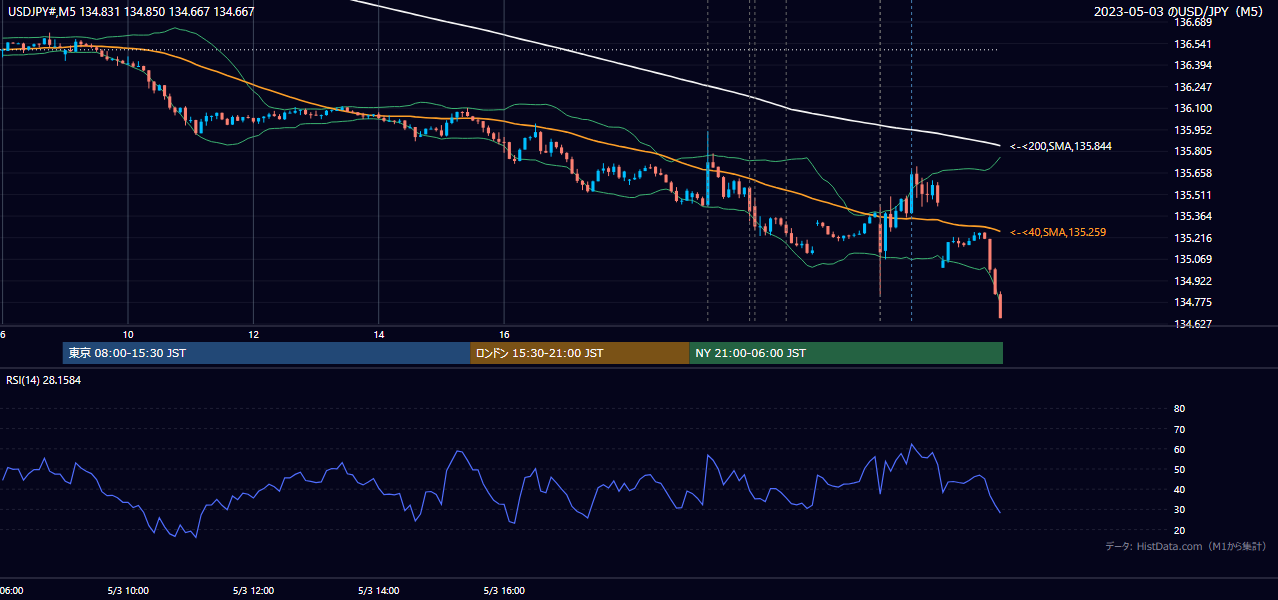The image size is (1278, 600).
Task: Click price axis value 134.922
Action: [1193, 281]
